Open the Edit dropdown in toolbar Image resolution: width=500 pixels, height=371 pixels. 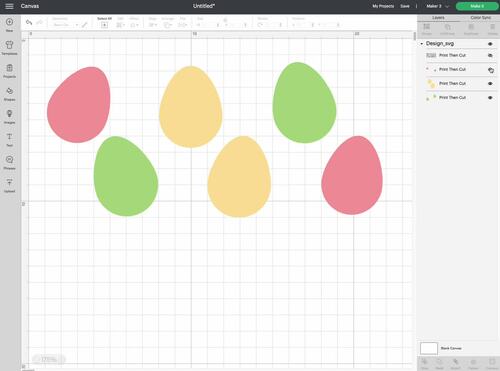(120, 25)
